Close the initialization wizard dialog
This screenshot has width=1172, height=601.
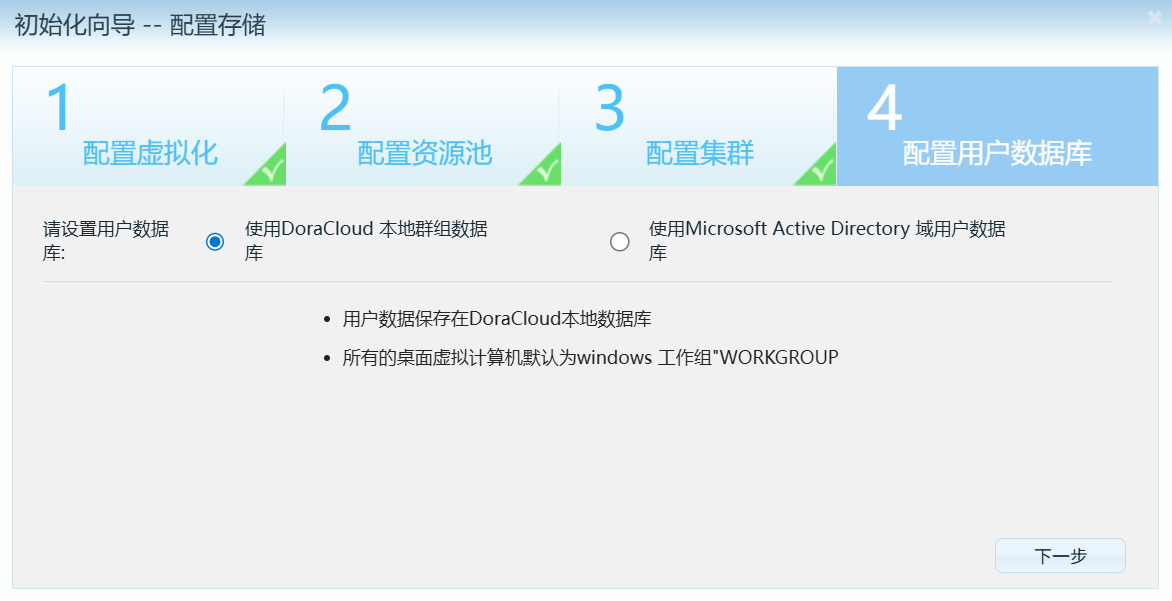click(1155, 17)
